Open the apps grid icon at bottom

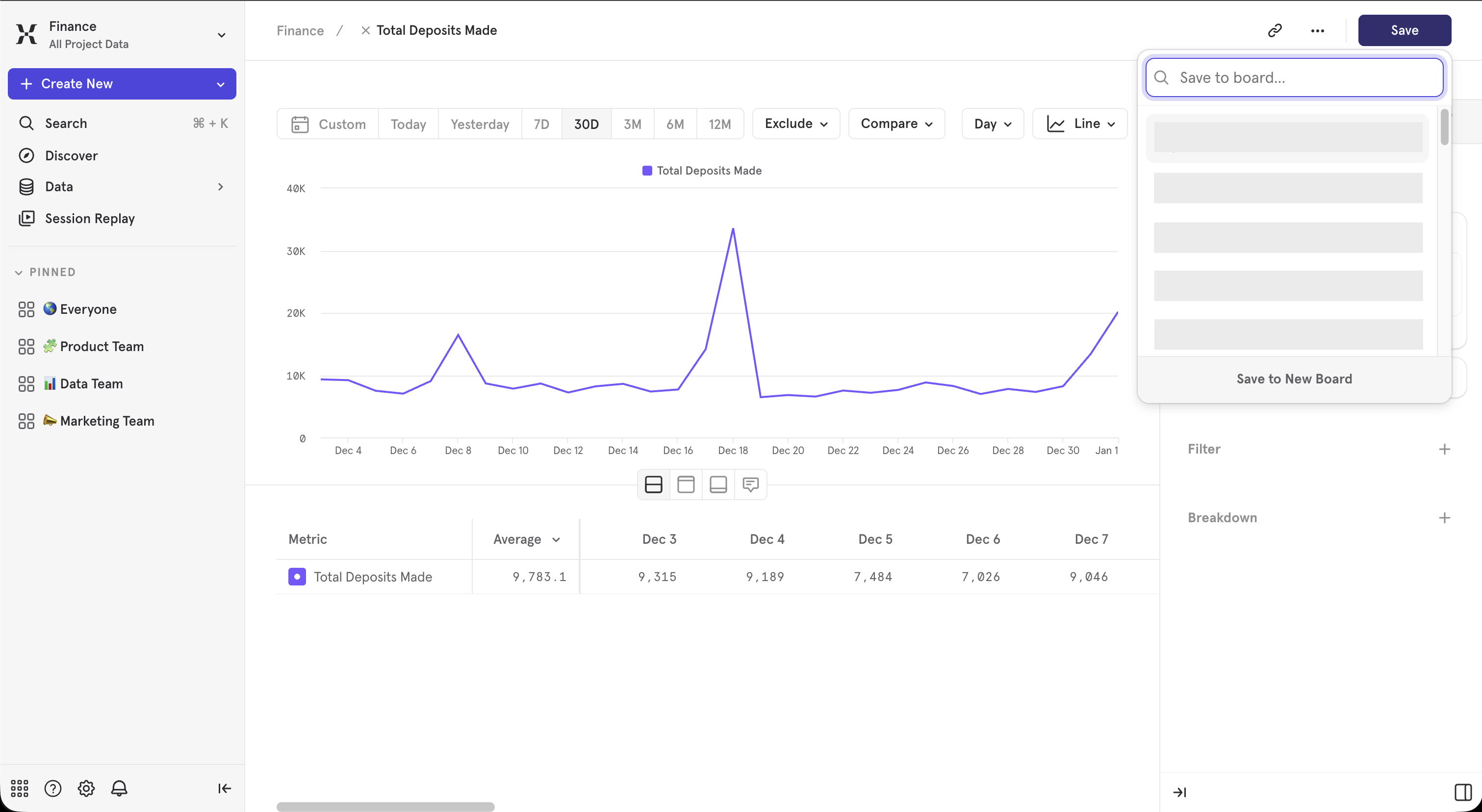click(20, 788)
